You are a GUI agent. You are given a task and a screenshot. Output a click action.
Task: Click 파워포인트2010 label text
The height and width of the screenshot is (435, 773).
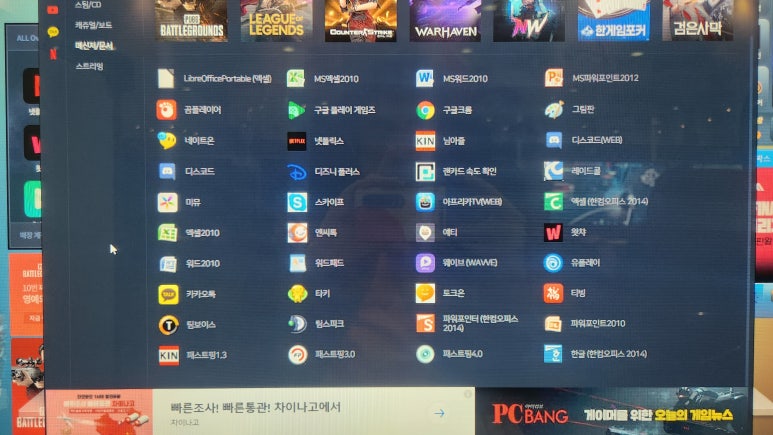[598, 324]
